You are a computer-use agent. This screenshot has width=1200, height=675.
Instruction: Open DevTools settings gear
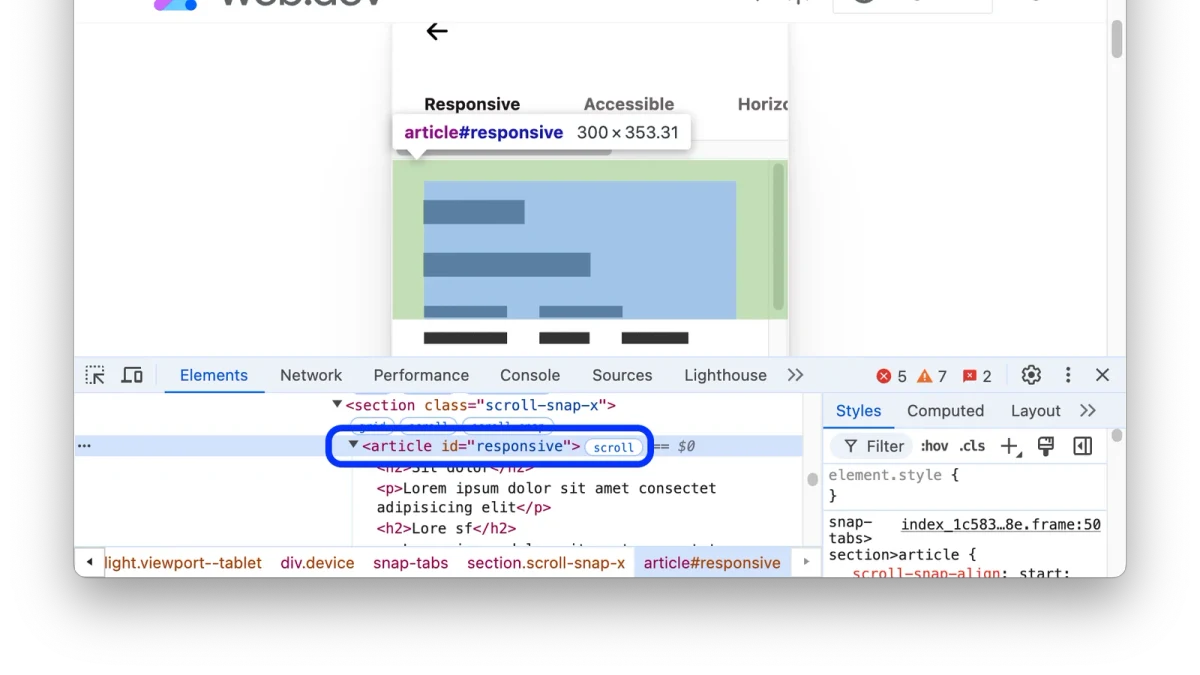coord(1031,375)
